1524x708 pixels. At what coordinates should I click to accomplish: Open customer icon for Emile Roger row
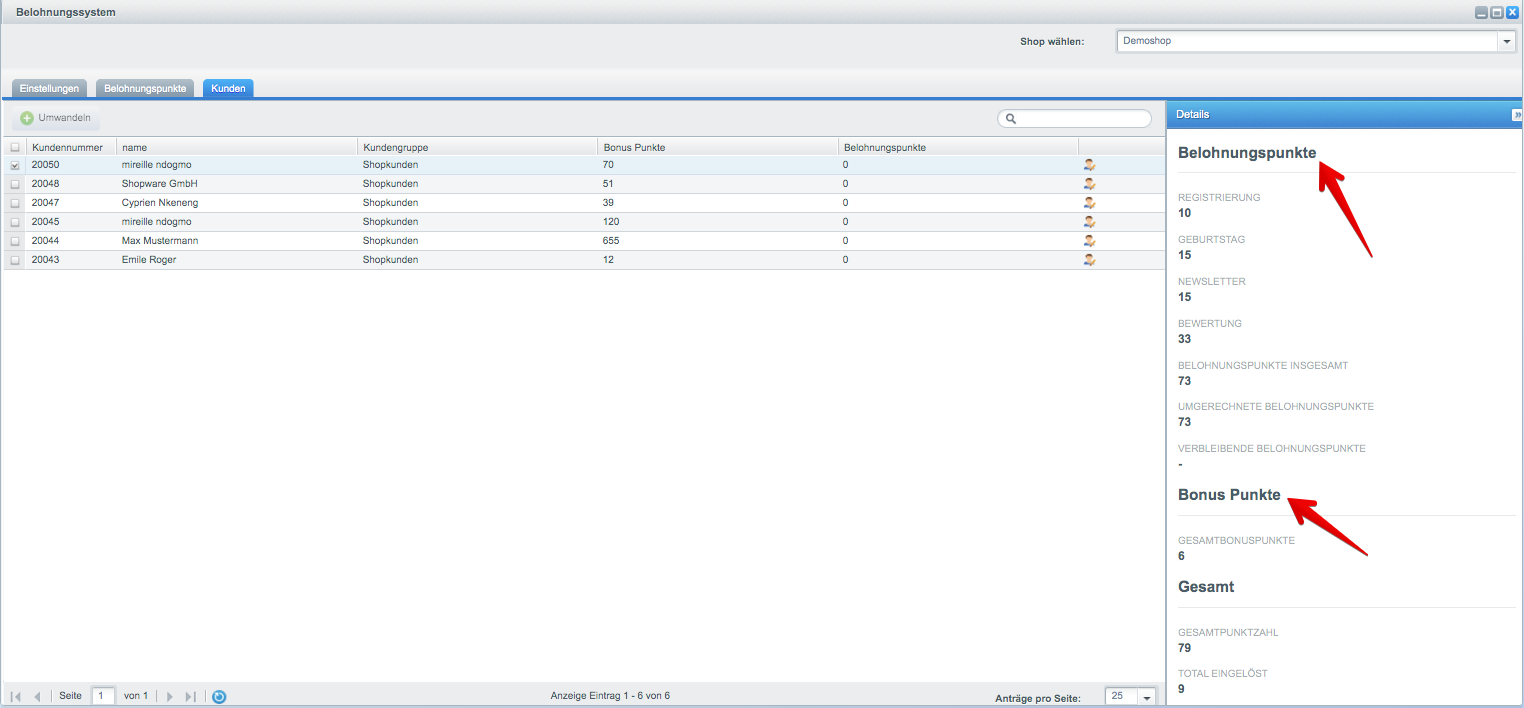pos(1089,260)
